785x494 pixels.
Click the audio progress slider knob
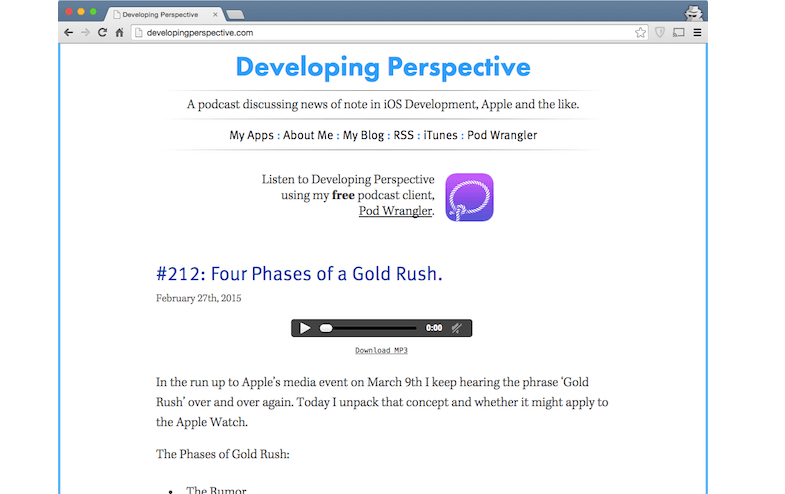[x=326, y=328]
